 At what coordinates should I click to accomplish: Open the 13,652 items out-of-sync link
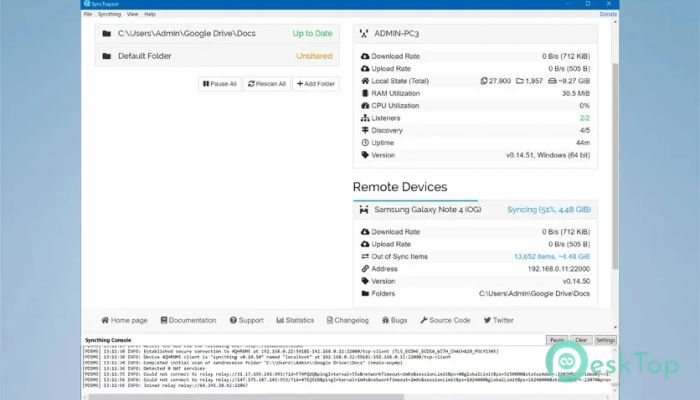click(x=552, y=257)
